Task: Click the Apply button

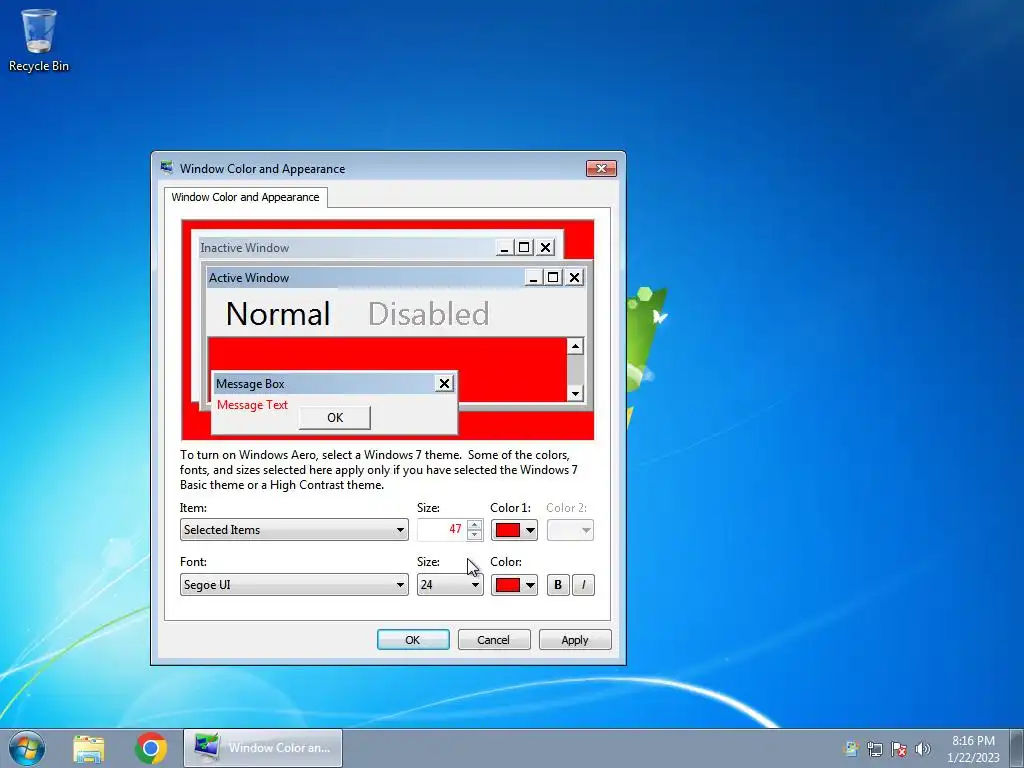Action: [x=575, y=640]
